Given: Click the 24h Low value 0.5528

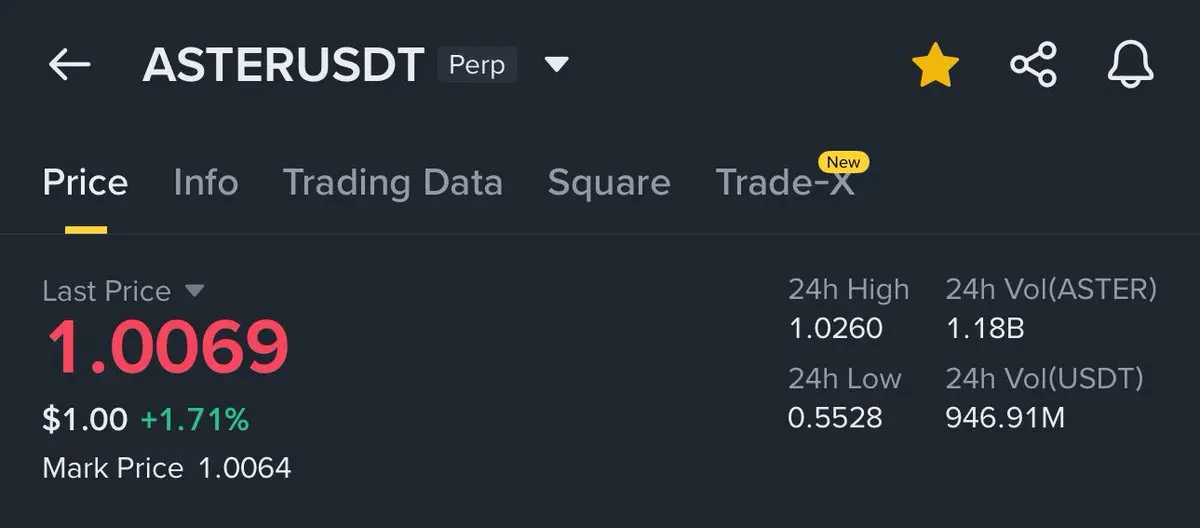Looking at the screenshot, I should [x=835, y=417].
